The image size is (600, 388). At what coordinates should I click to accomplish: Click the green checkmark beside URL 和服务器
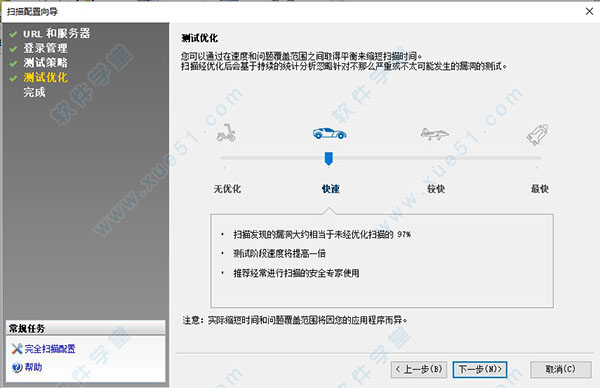13,34
